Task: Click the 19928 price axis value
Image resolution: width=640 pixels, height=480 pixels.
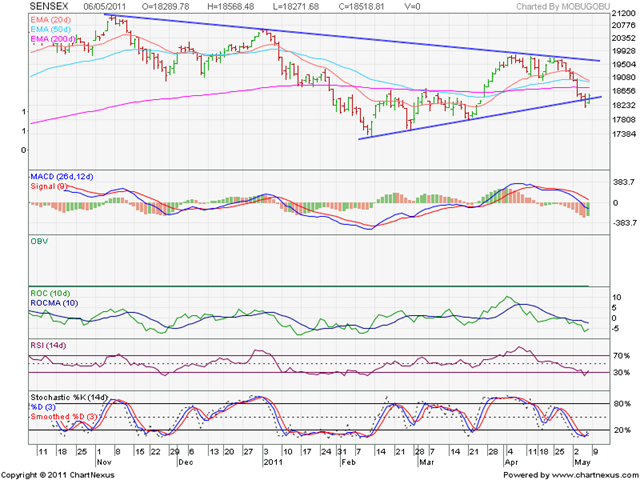Action: pyautogui.click(x=624, y=51)
